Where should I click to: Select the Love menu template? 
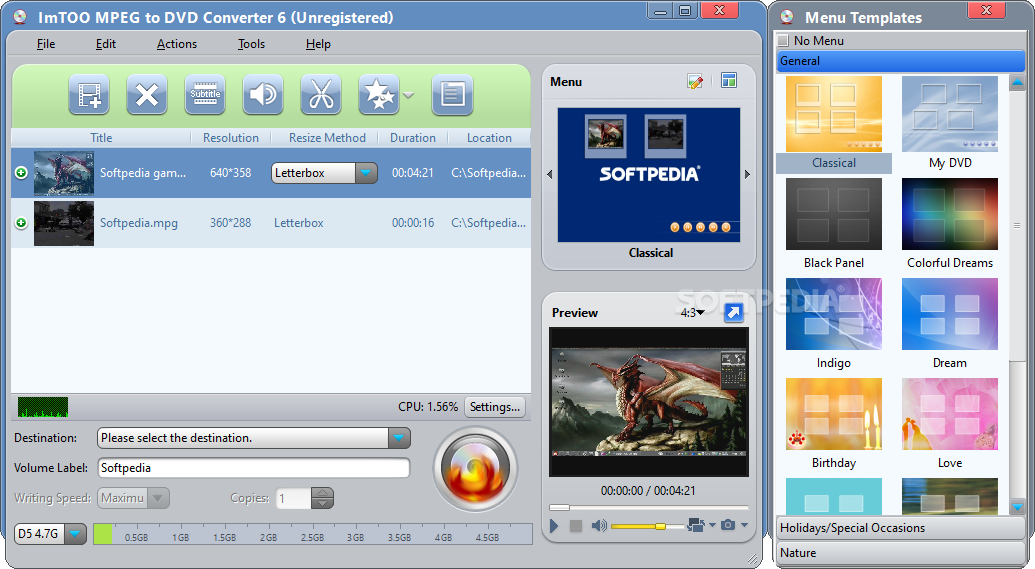point(950,424)
